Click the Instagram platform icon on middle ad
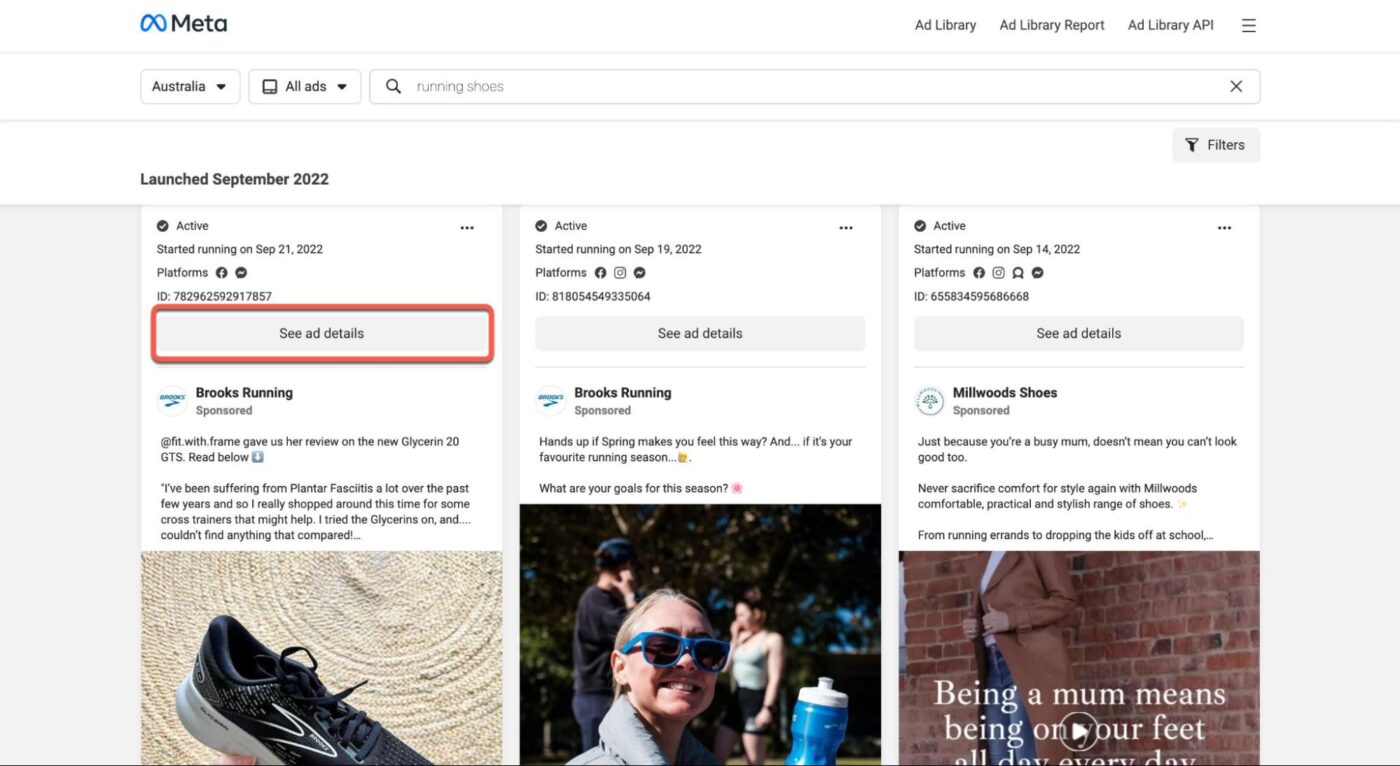The image size is (1400, 766). (x=620, y=272)
